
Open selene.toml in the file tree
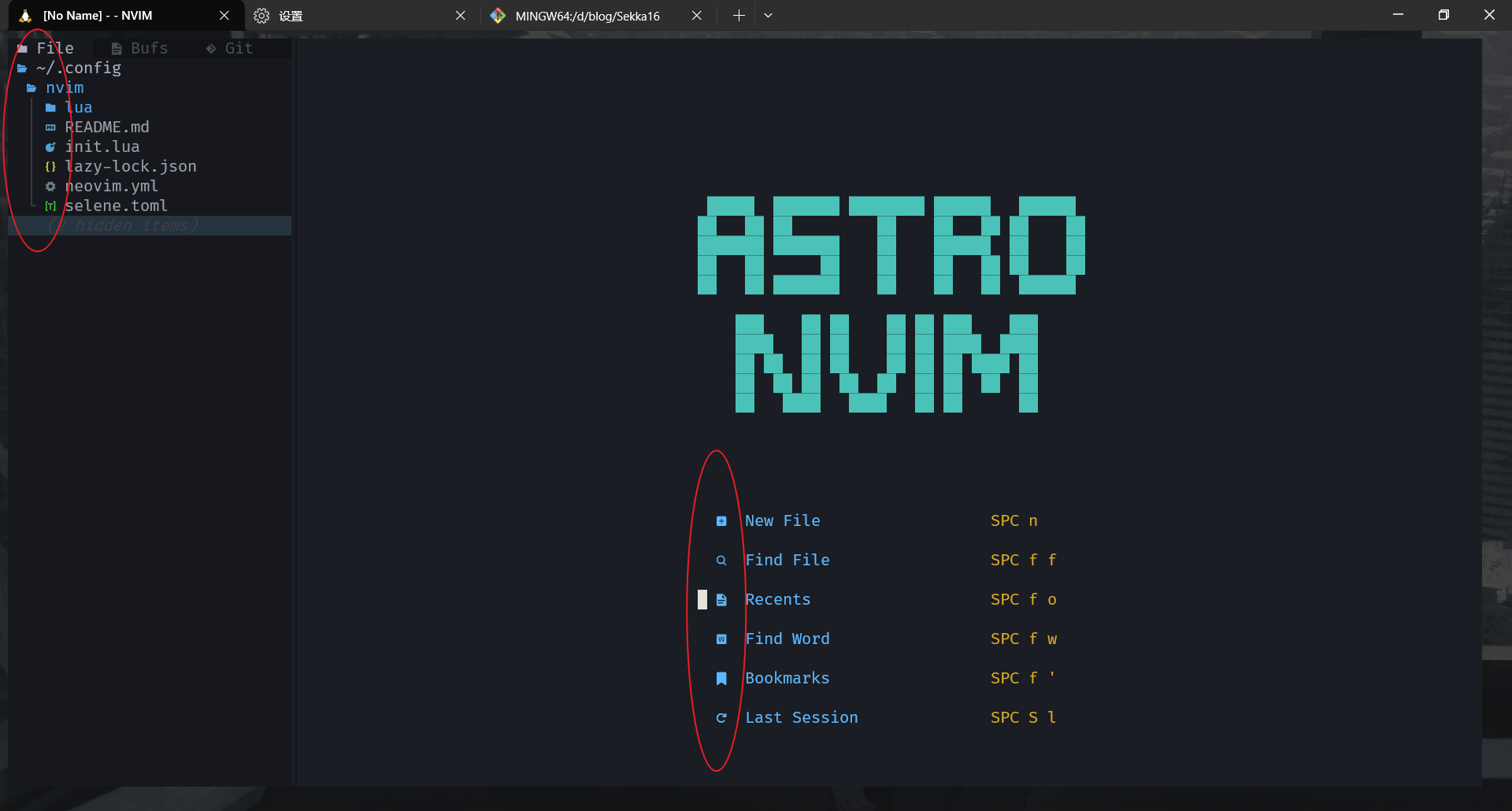click(x=117, y=206)
